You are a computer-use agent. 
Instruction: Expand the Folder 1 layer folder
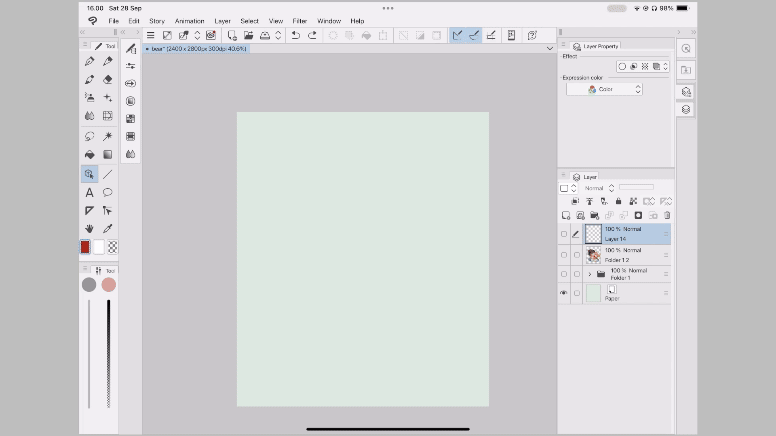tap(589, 273)
